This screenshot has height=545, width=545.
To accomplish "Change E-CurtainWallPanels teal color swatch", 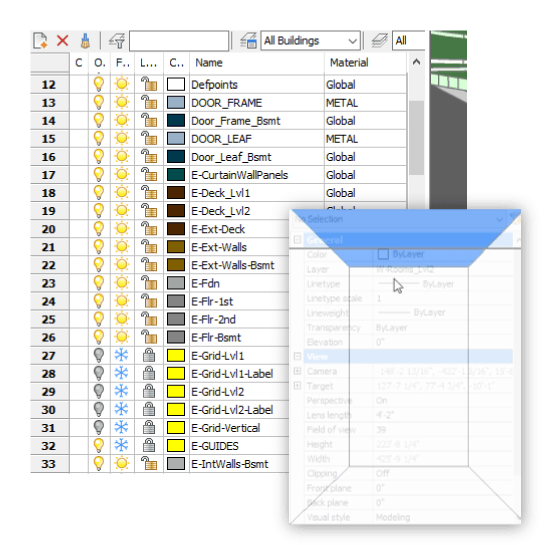I will [176, 175].
